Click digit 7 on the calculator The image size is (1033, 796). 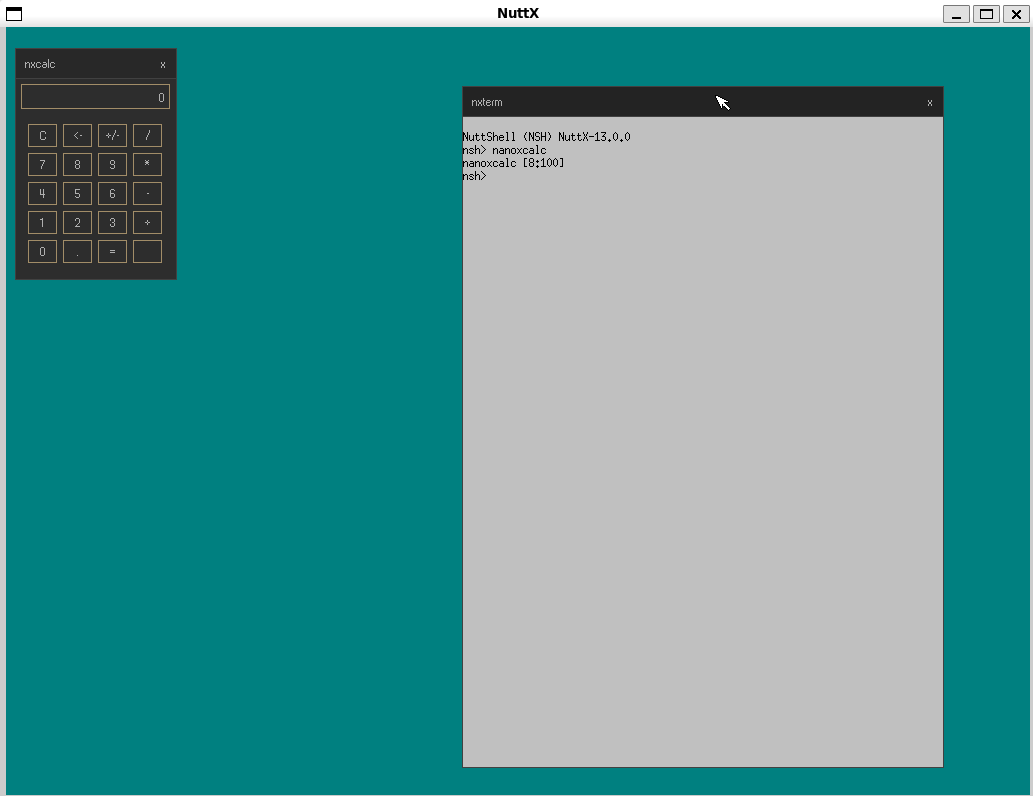coord(42,165)
